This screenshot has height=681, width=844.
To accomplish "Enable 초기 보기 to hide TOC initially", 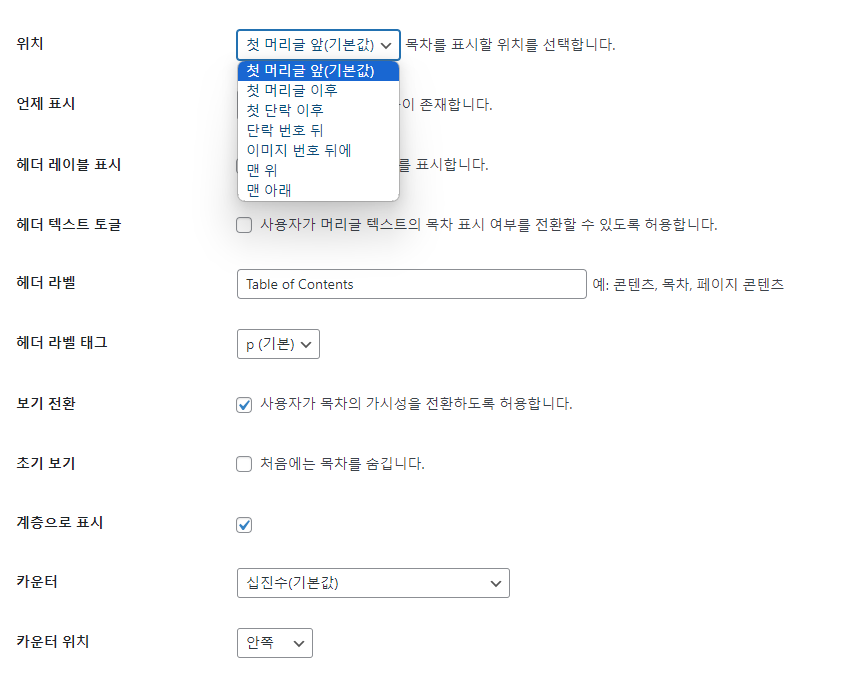I will [x=243, y=463].
